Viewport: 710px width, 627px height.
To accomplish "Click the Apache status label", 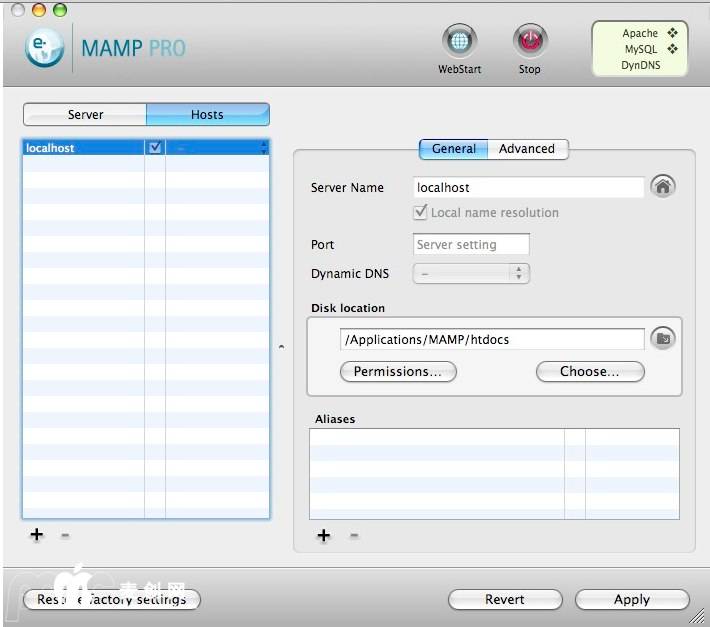I will coord(640,33).
